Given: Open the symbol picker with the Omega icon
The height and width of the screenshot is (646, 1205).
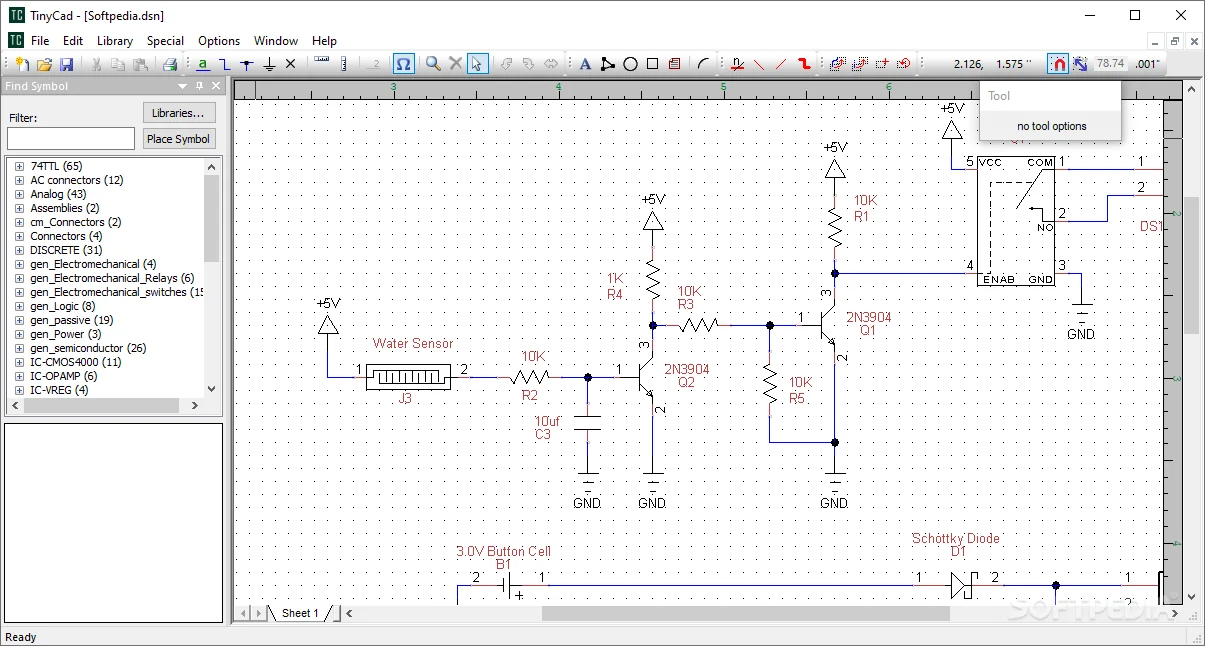Looking at the screenshot, I should [x=403, y=63].
